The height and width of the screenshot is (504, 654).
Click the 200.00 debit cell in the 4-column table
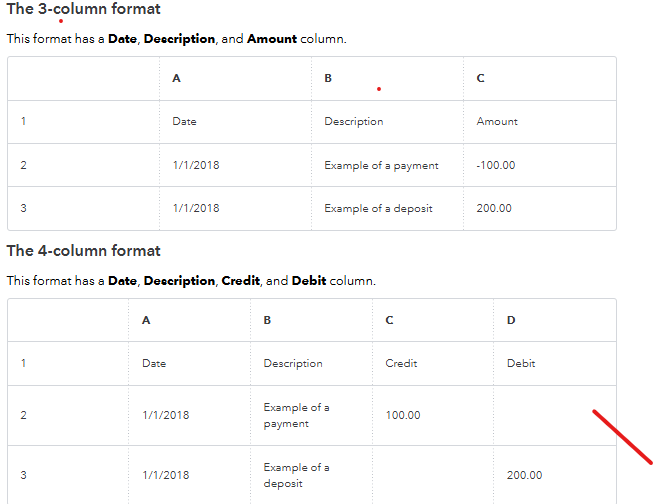(x=524, y=475)
